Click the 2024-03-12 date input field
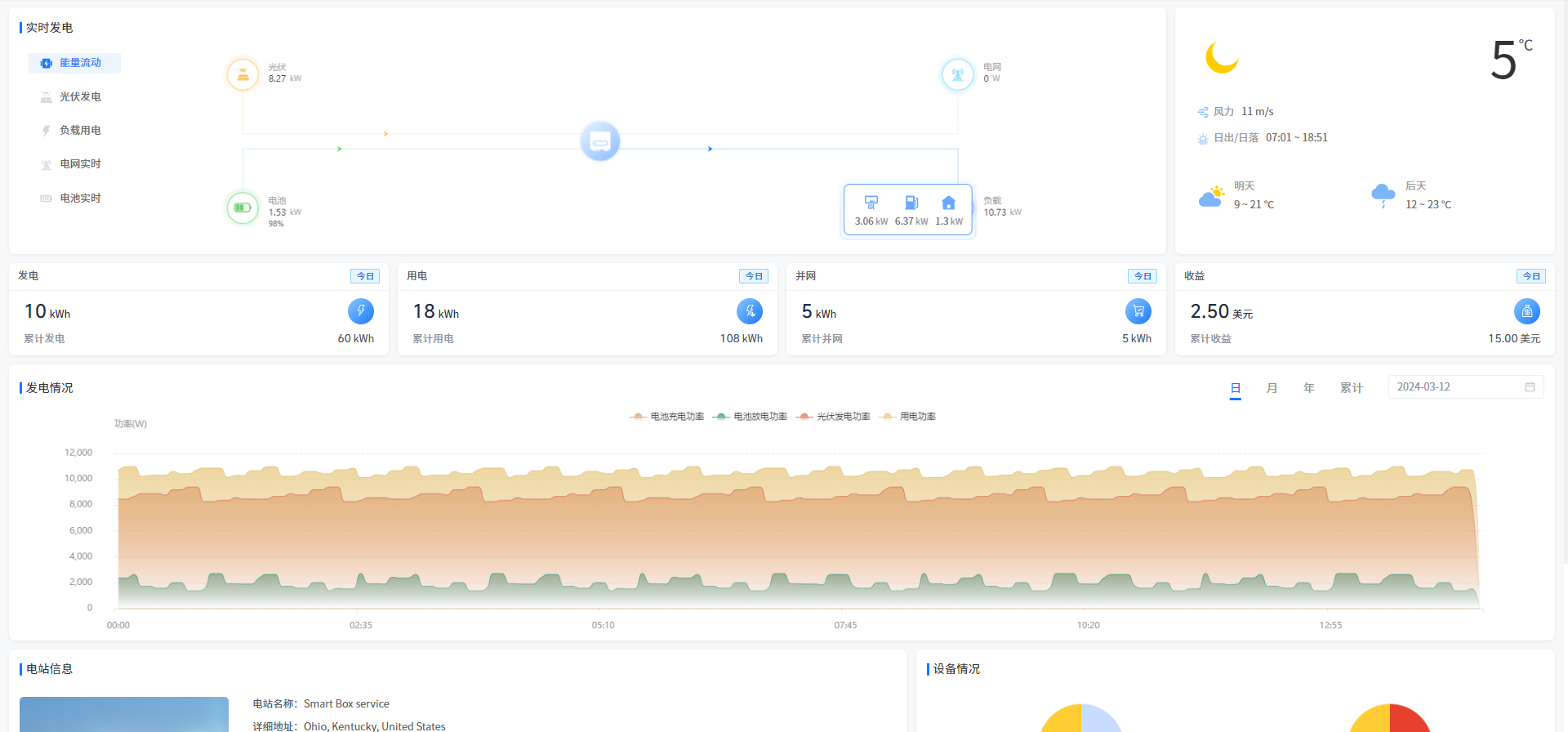The height and width of the screenshot is (732, 1568). pos(1454,387)
